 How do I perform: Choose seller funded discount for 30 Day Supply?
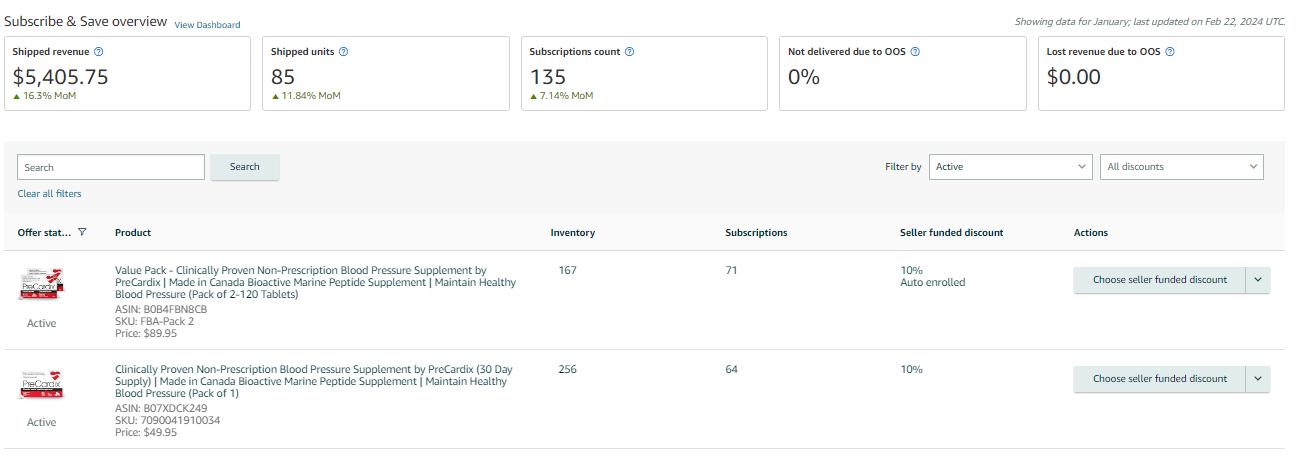(x=1159, y=379)
